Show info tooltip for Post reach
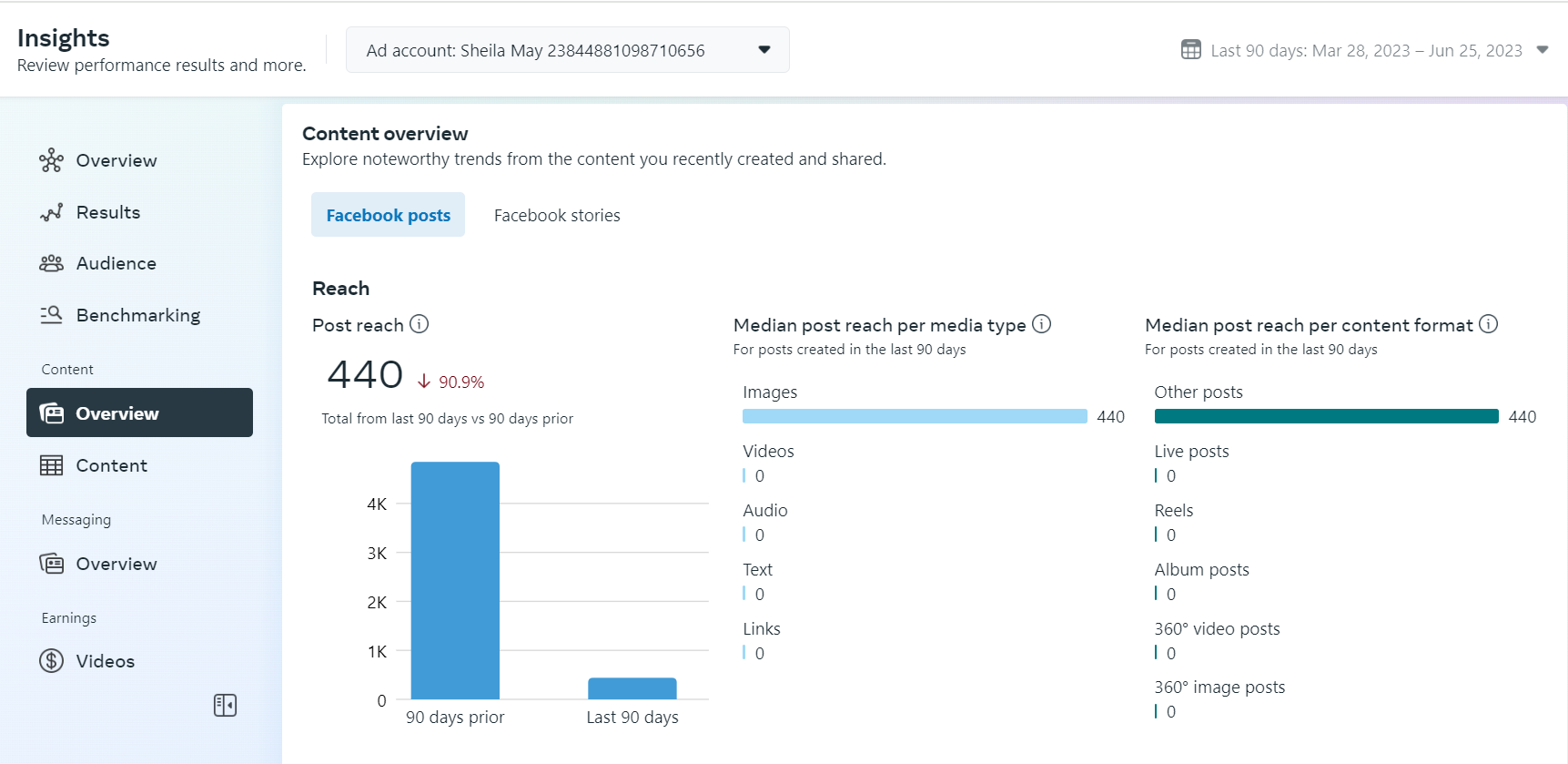Screen dimensions: 1568x764 pos(419,324)
